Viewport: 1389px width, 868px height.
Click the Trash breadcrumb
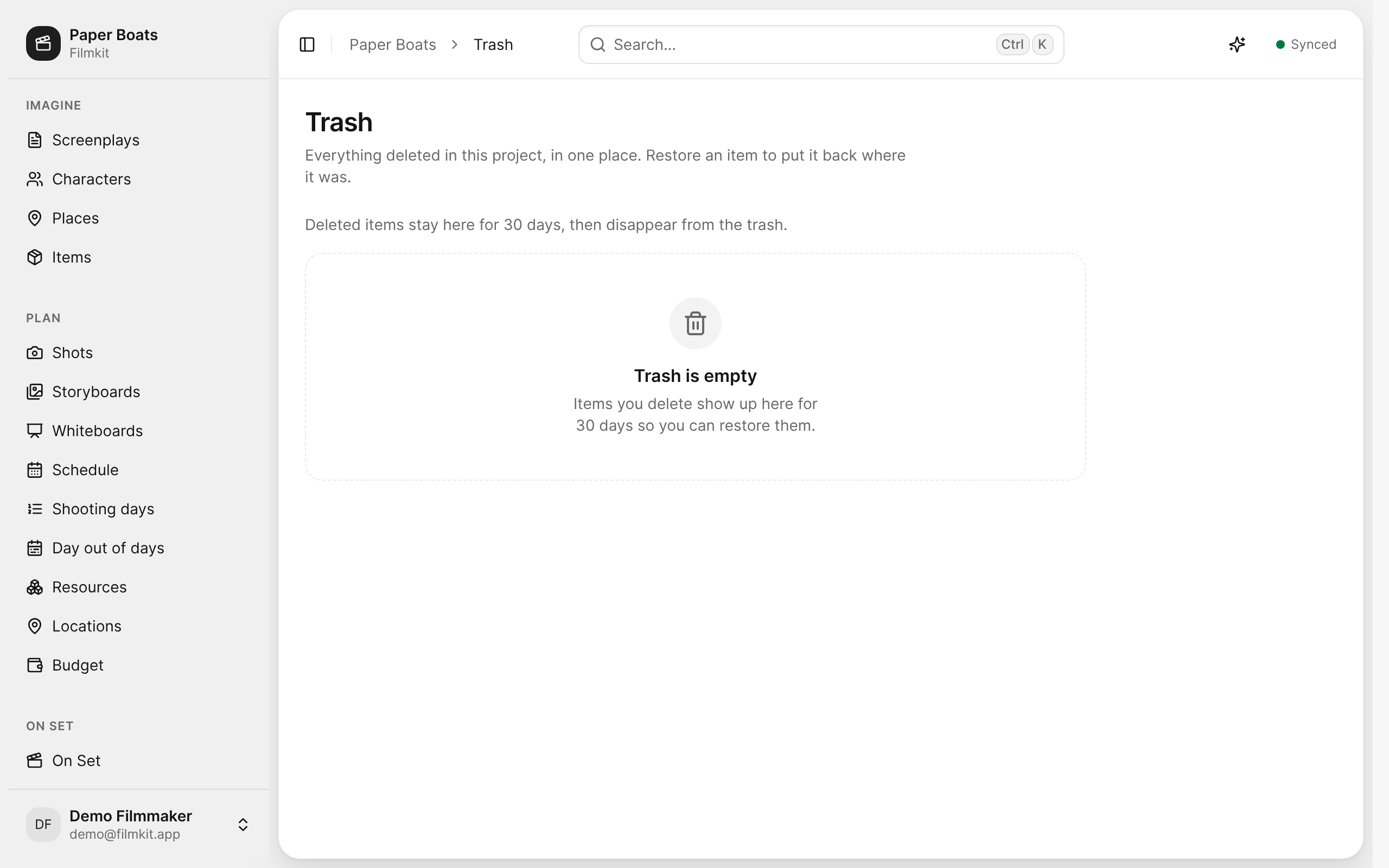click(493, 44)
